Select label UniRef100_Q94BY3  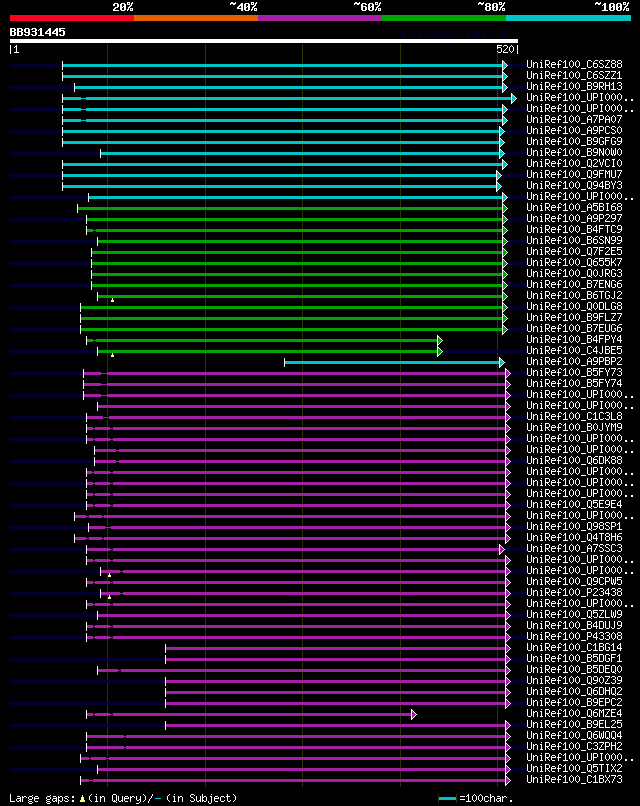(x=574, y=186)
